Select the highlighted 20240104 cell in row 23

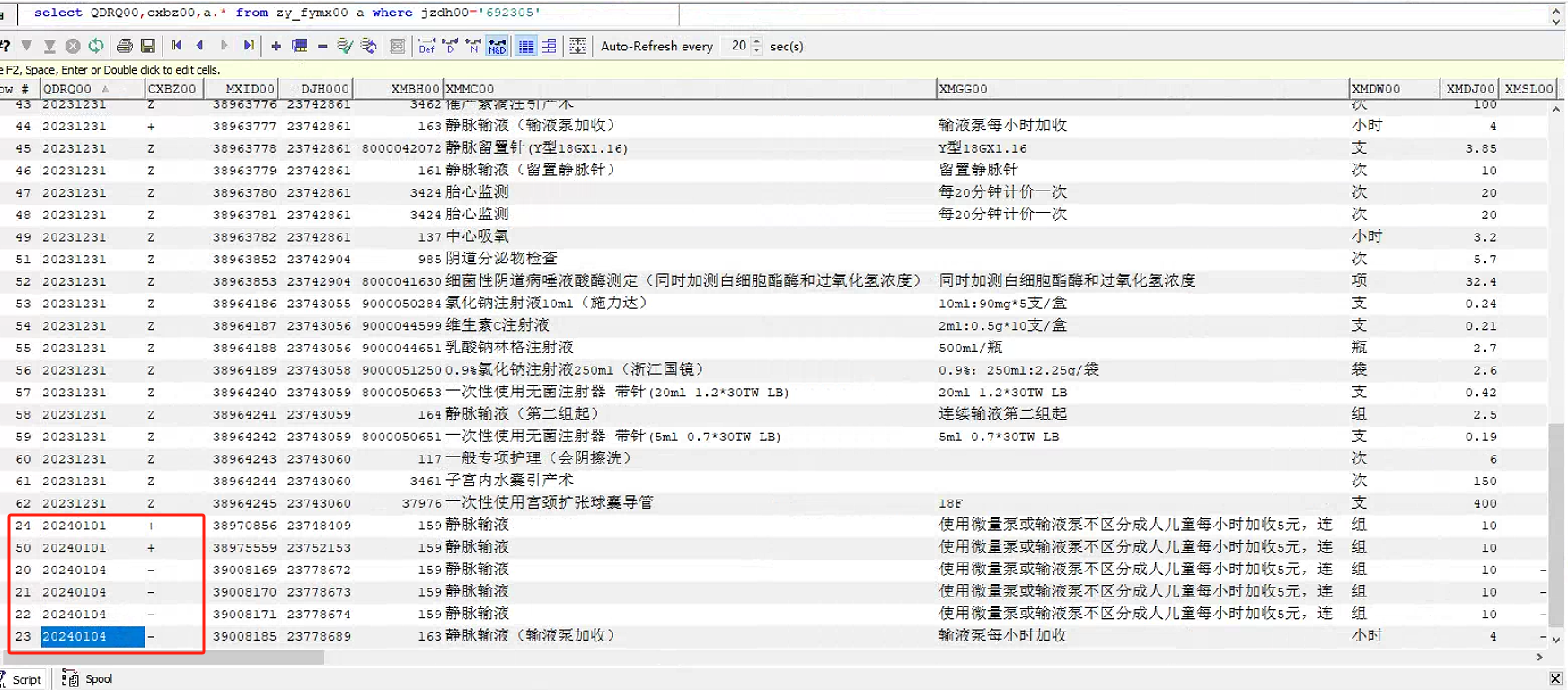(x=92, y=637)
